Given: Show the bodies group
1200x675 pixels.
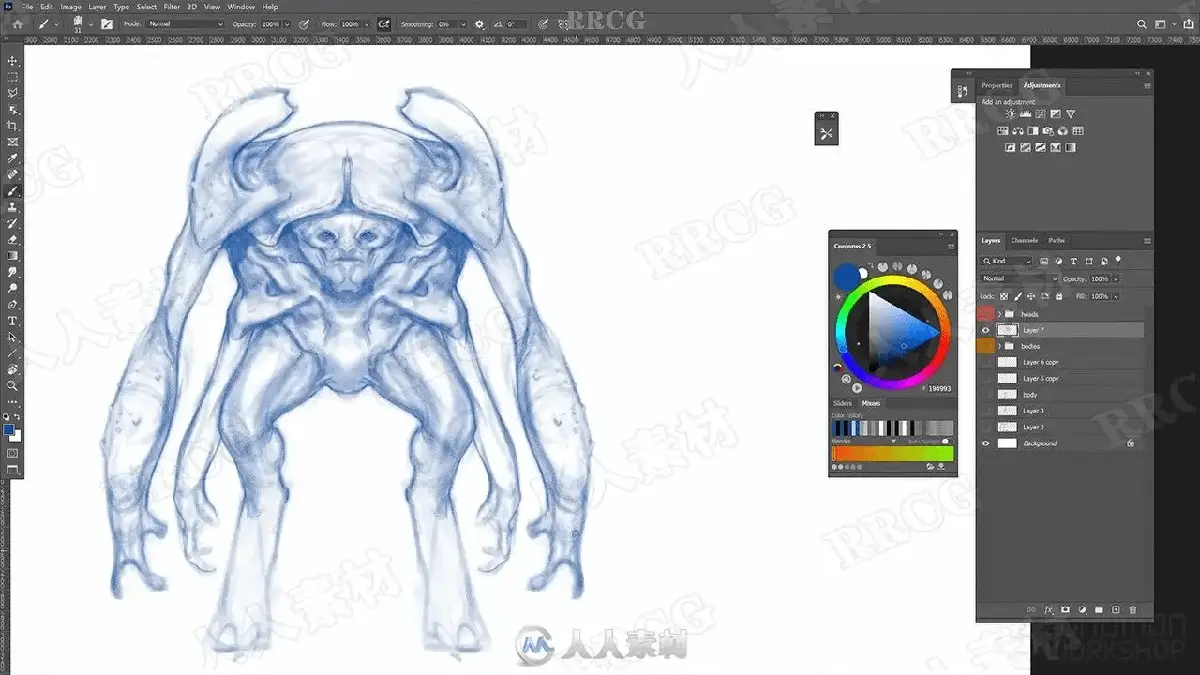Looking at the screenshot, I should (986, 346).
